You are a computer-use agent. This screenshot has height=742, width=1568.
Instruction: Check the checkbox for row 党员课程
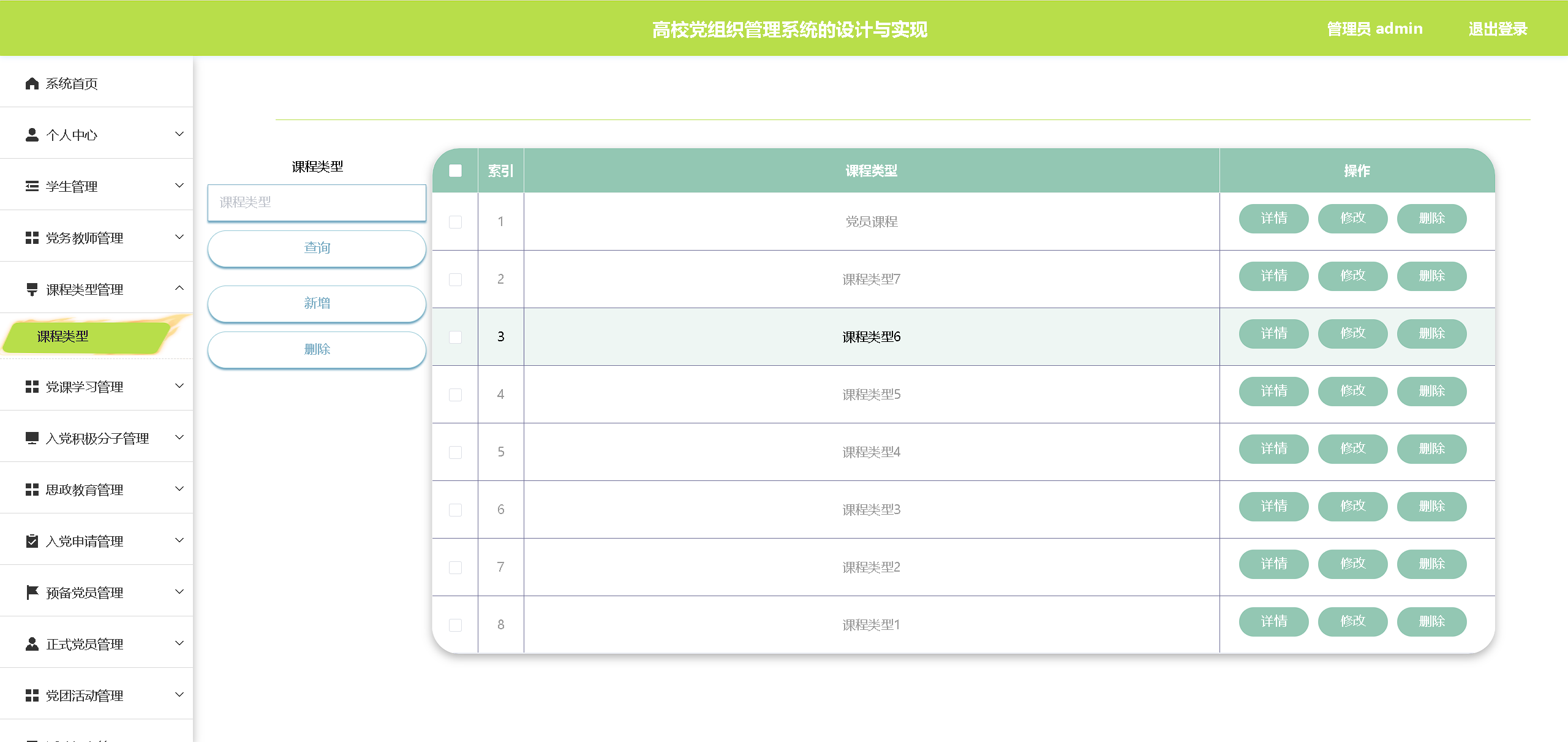[455, 222]
